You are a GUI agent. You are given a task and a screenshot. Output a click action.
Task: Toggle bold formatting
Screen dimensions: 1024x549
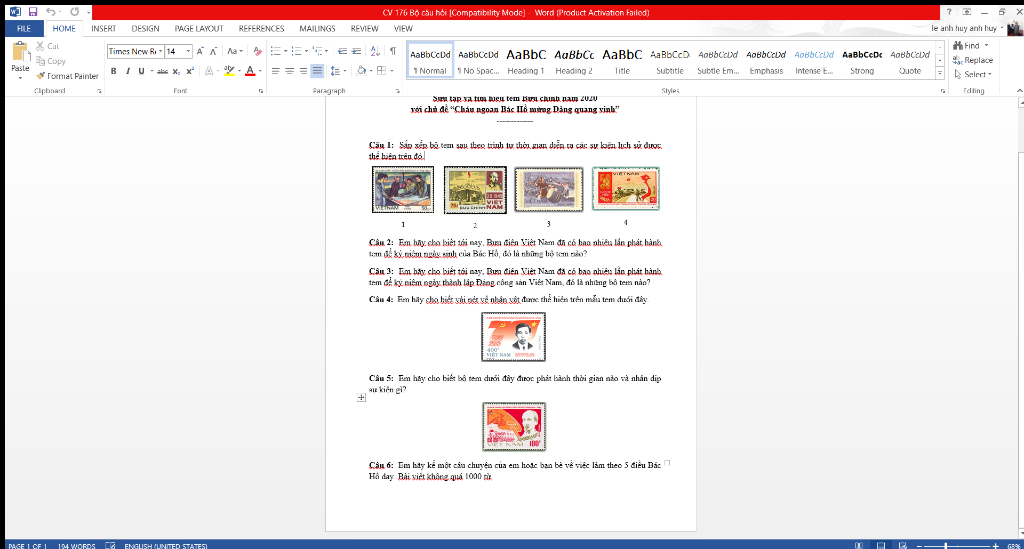coord(114,71)
